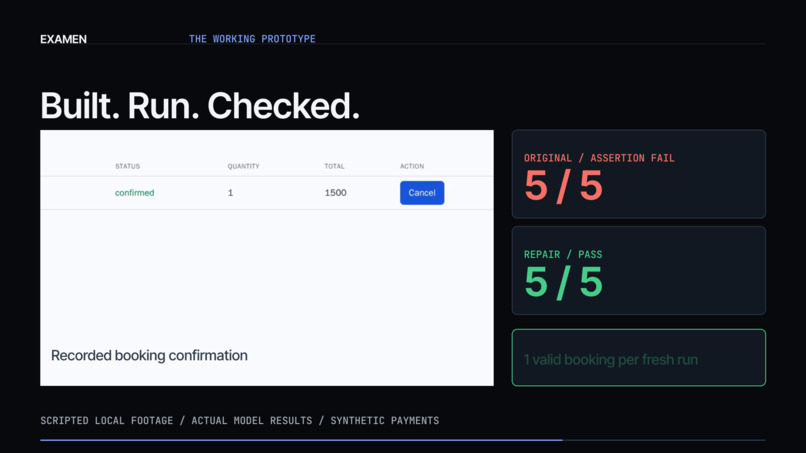This screenshot has height=453, width=806.
Task: Click the blue progress bar at bottom
Action: [301, 440]
